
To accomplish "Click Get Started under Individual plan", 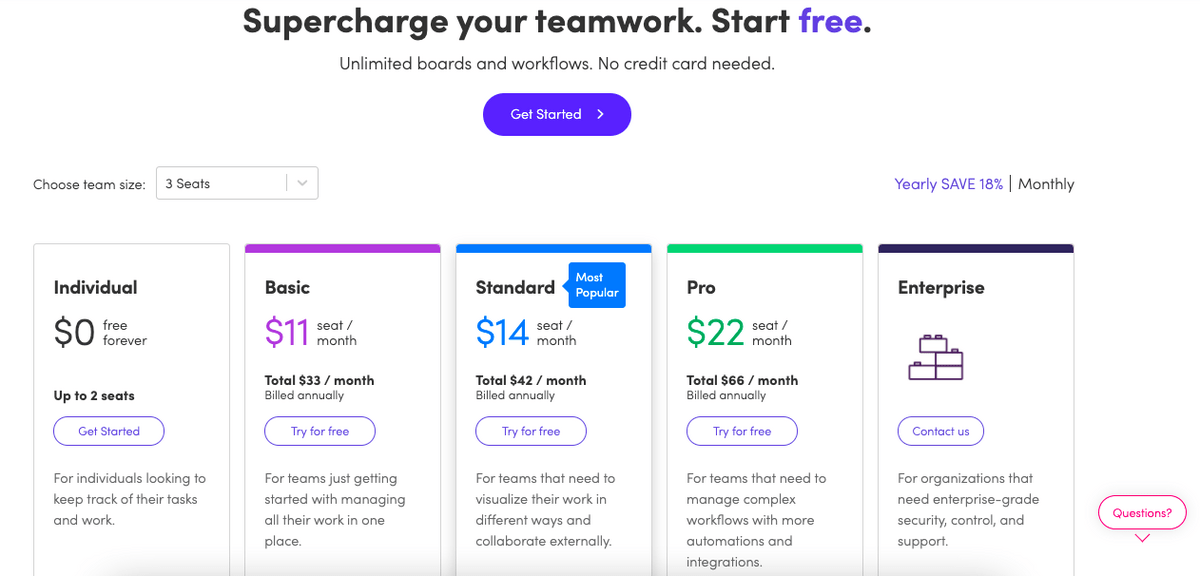I will pos(109,431).
